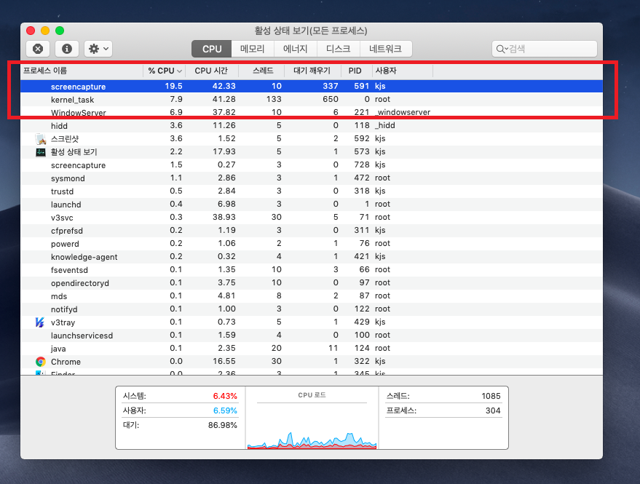Click the Chrome icon in the process list

(x=40, y=361)
